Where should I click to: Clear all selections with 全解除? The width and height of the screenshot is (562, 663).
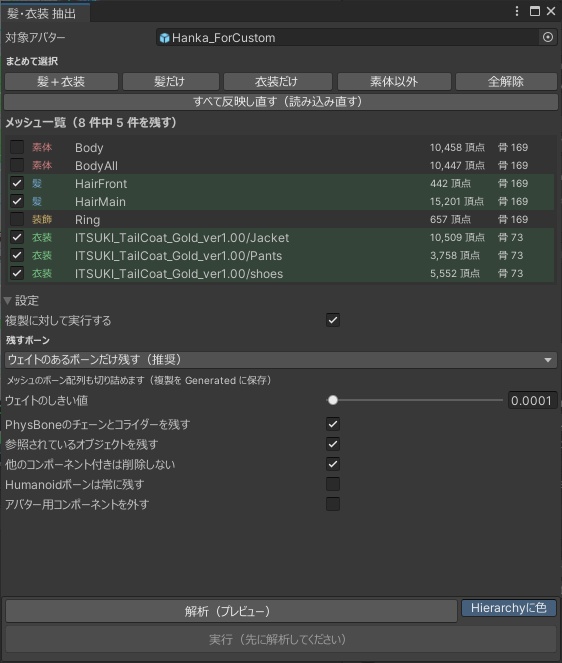[x=506, y=81]
